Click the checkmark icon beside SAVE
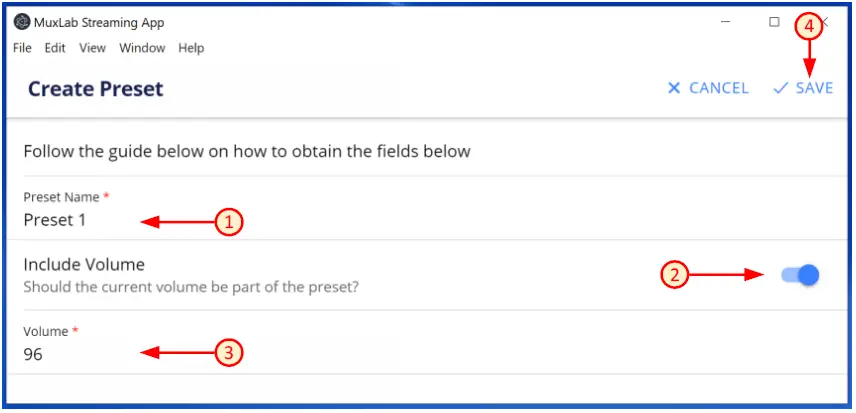This screenshot has height=413, width=856. click(781, 88)
